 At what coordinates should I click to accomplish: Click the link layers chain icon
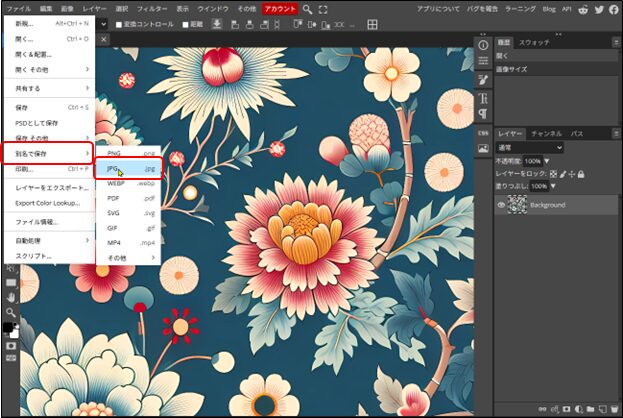[542, 409]
